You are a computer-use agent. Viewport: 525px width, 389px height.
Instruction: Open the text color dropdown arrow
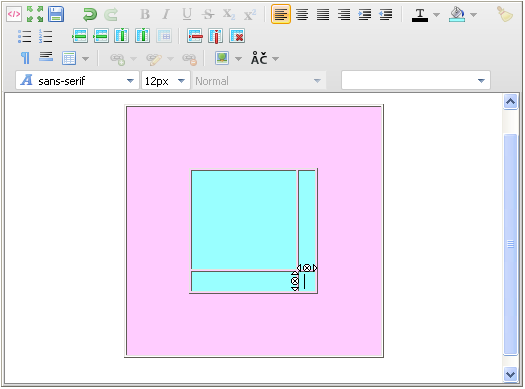(x=436, y=15)
